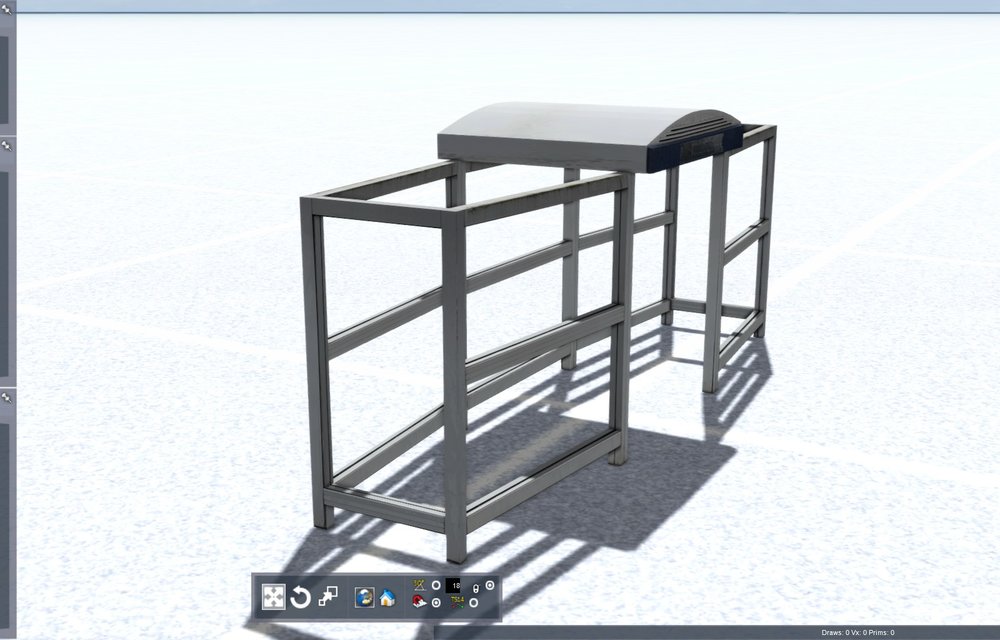Click the topmost pin icon on left edge

point(7,10)
